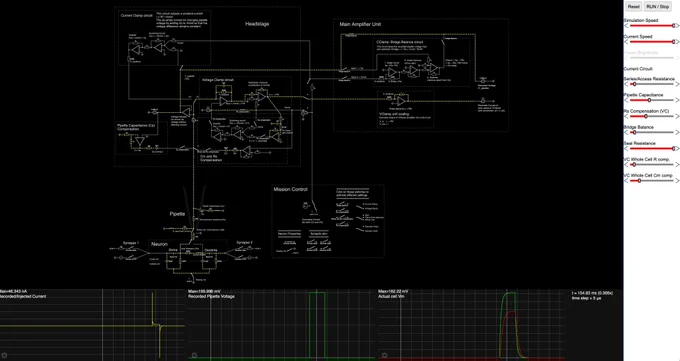Image resolution: width=680 pixels, height=361 pixels.
Task: Click the simulation time readout text
Action: (592, 293)
